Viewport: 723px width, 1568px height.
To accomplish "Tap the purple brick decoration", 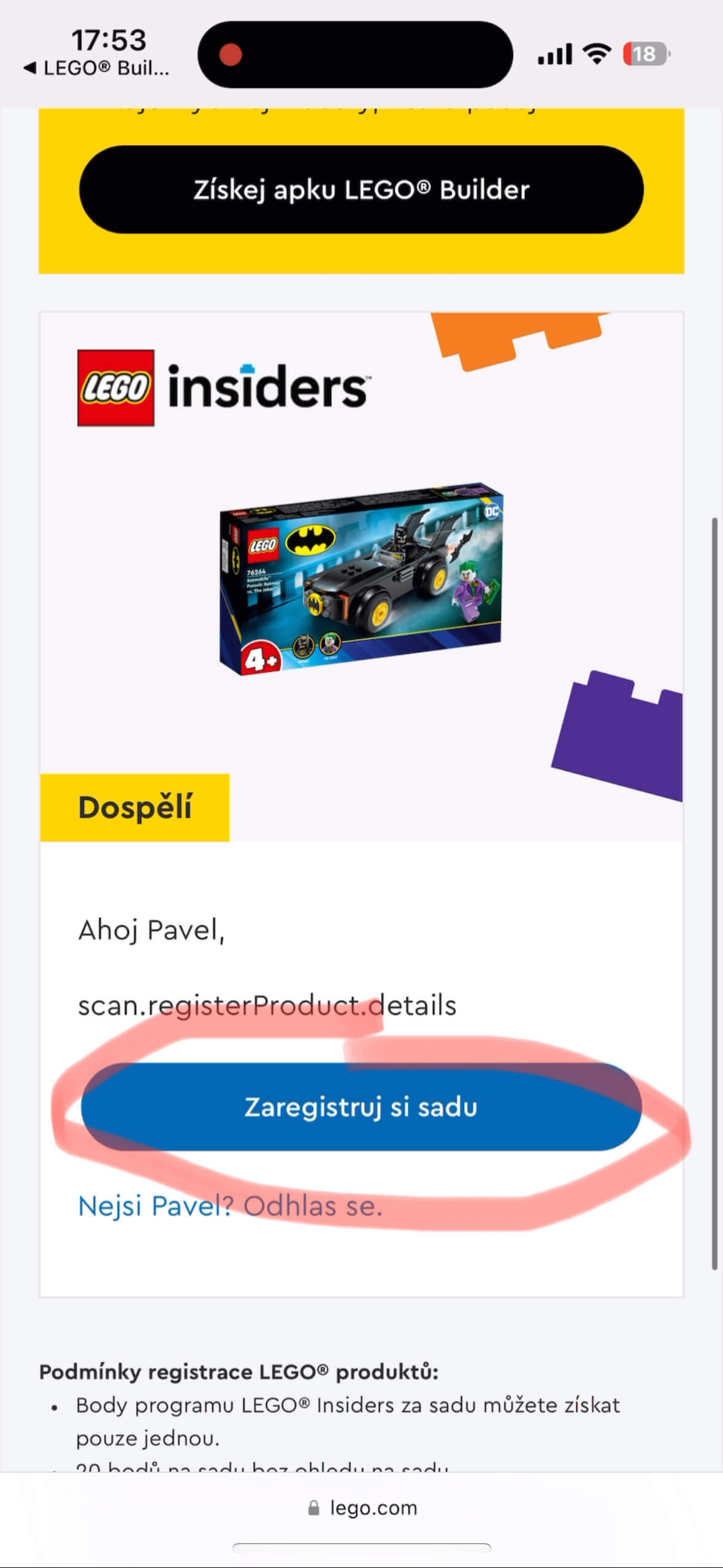I will pyautogui.click(x=618, y=736).
